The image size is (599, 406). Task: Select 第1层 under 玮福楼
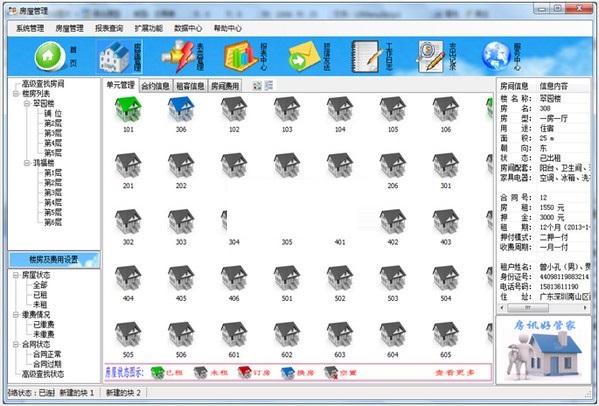coord(53,173)
